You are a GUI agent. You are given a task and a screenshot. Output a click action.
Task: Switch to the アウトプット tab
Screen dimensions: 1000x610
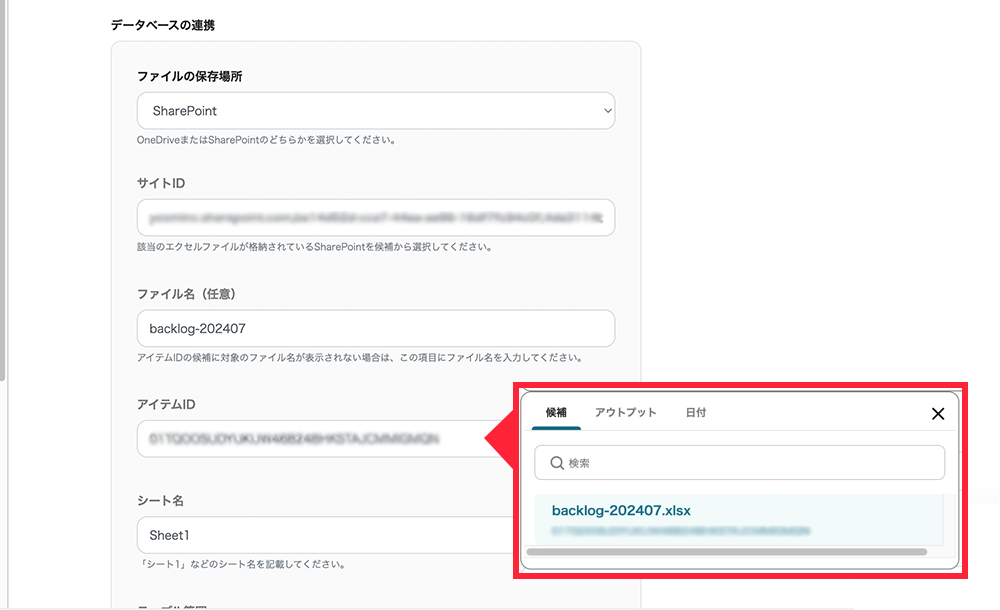626,412
